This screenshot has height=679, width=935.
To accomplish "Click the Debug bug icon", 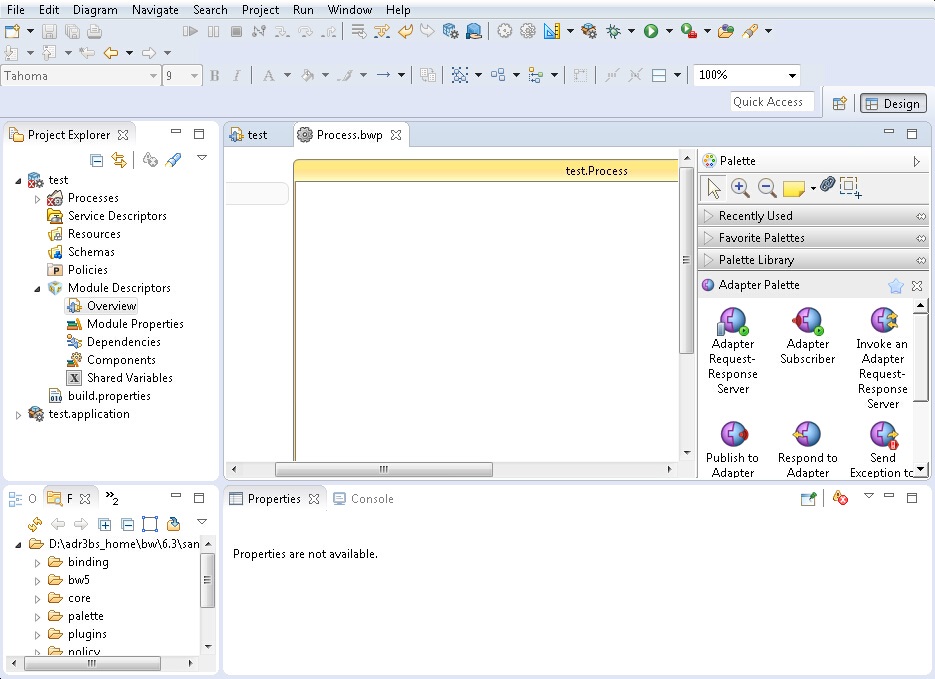I will (x=612, y=32).
